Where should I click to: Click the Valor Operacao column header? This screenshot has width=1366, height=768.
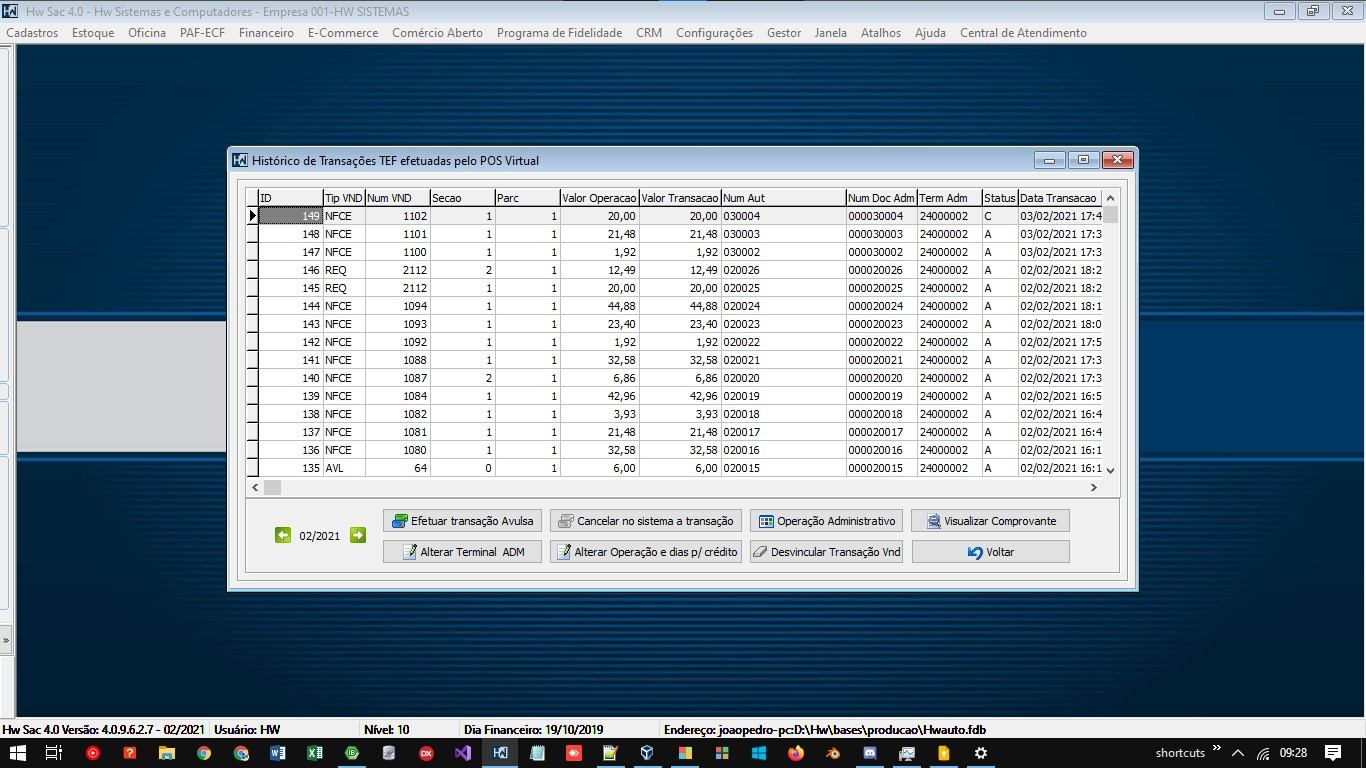pos(599,198)
